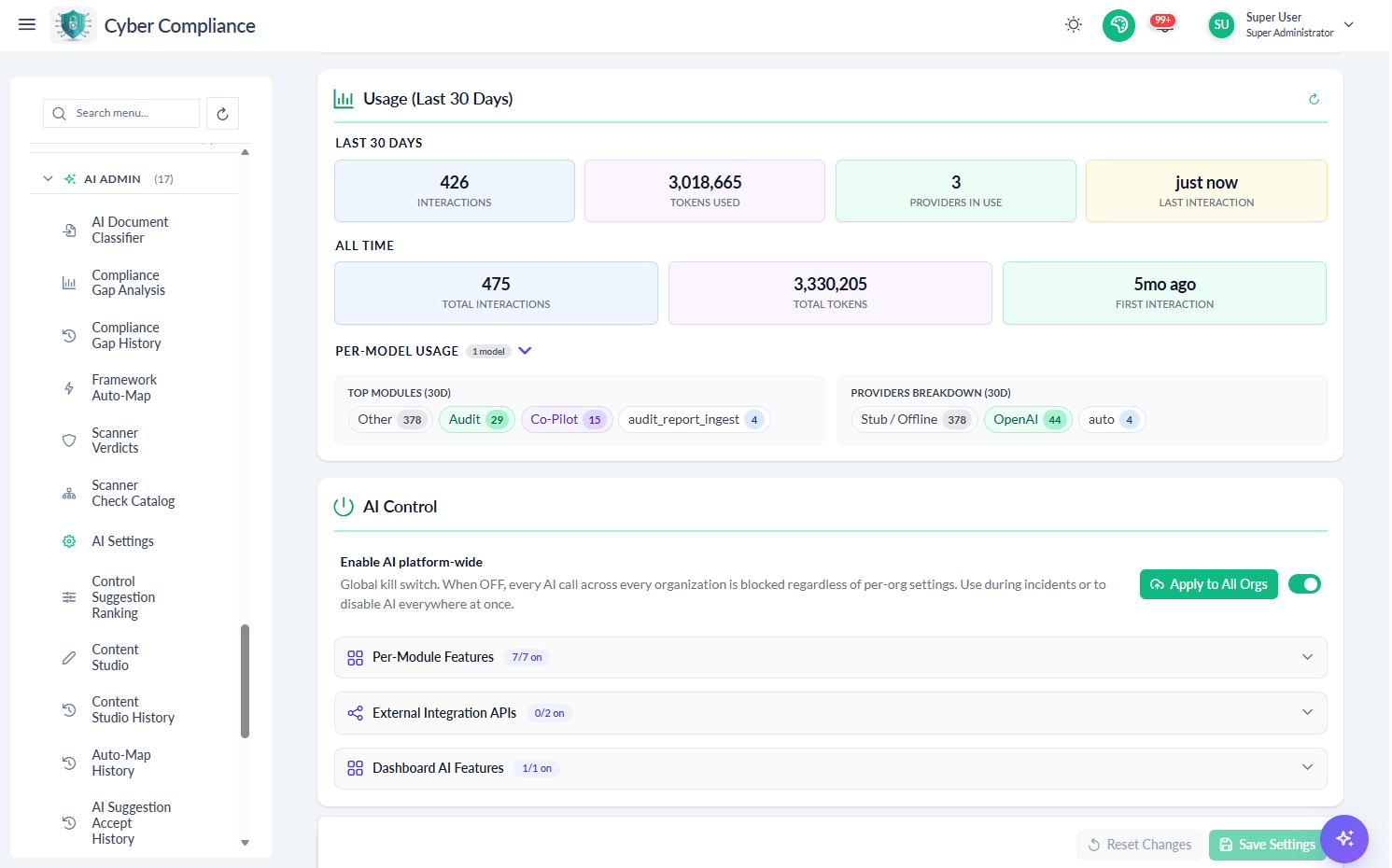Expand the Dashboard AI Features section

[x=830, y=768]
